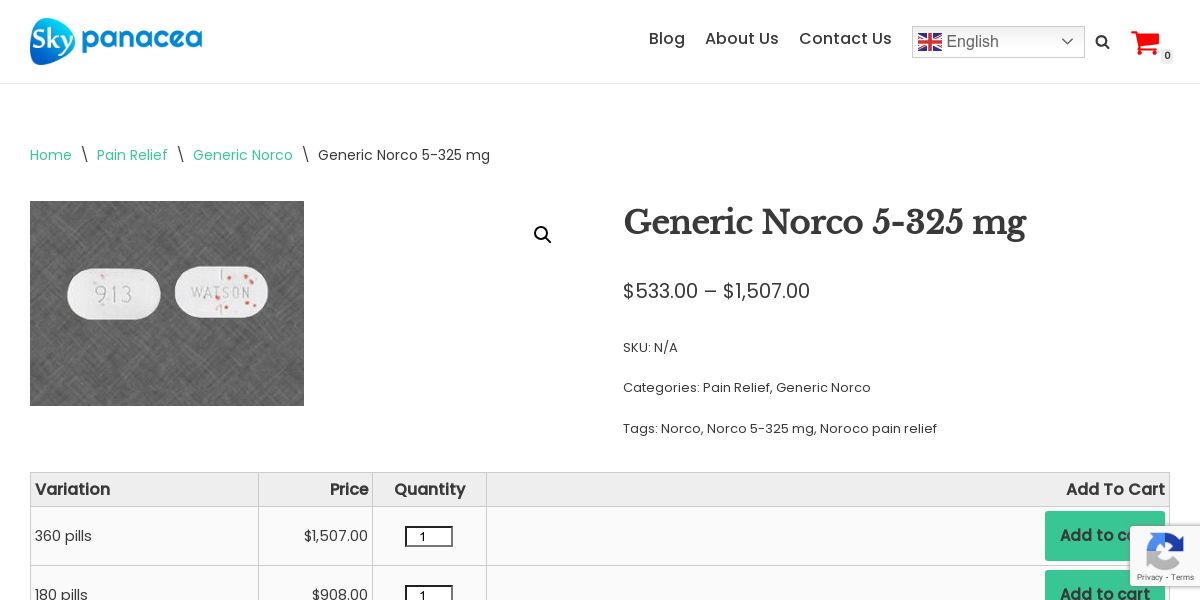Click the Norco 5-325 mg tag link

760,429
